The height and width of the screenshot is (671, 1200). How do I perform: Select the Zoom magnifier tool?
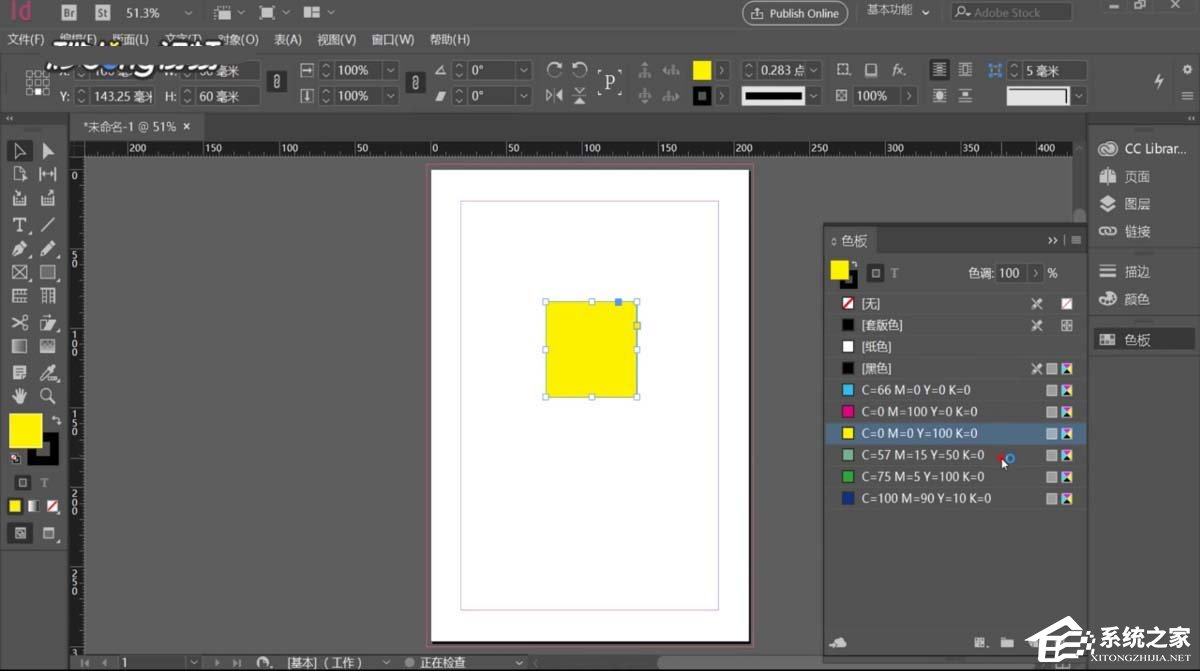[x=47, y=396]
